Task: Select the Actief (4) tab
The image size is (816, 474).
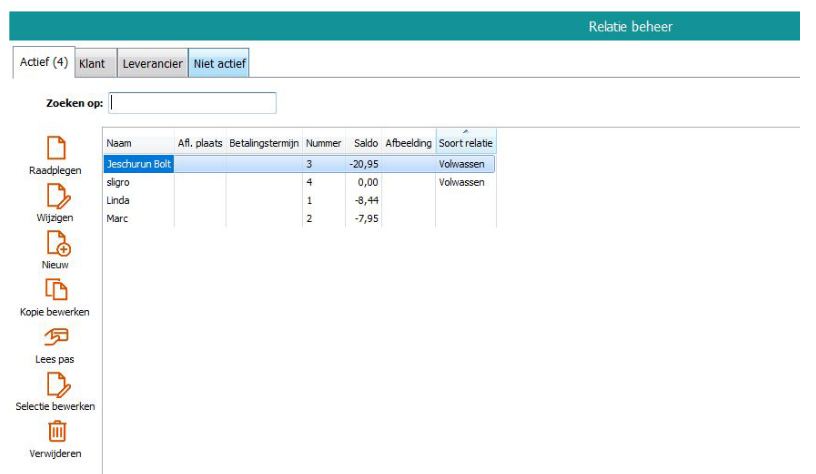Action: click(x=43, y=62)
